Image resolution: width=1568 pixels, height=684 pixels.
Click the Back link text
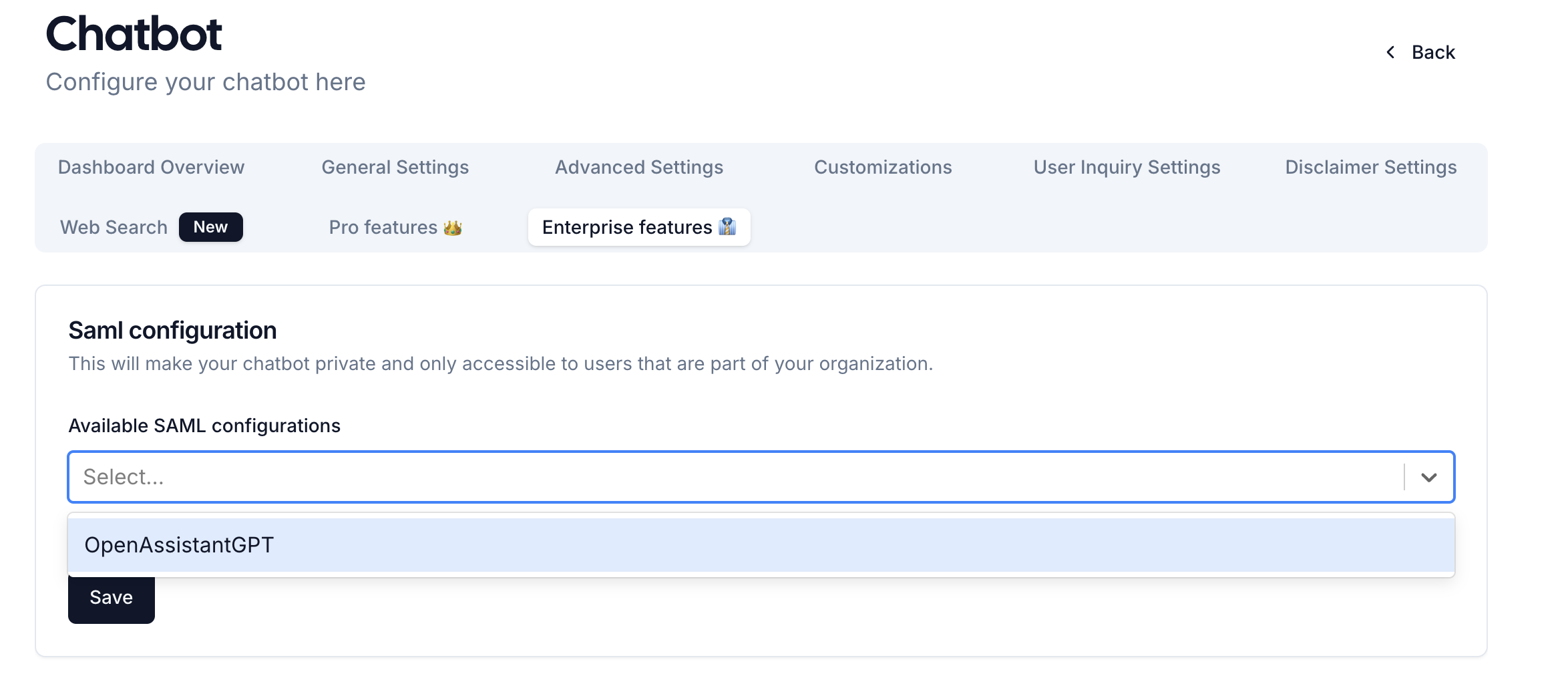(1433, 52)
